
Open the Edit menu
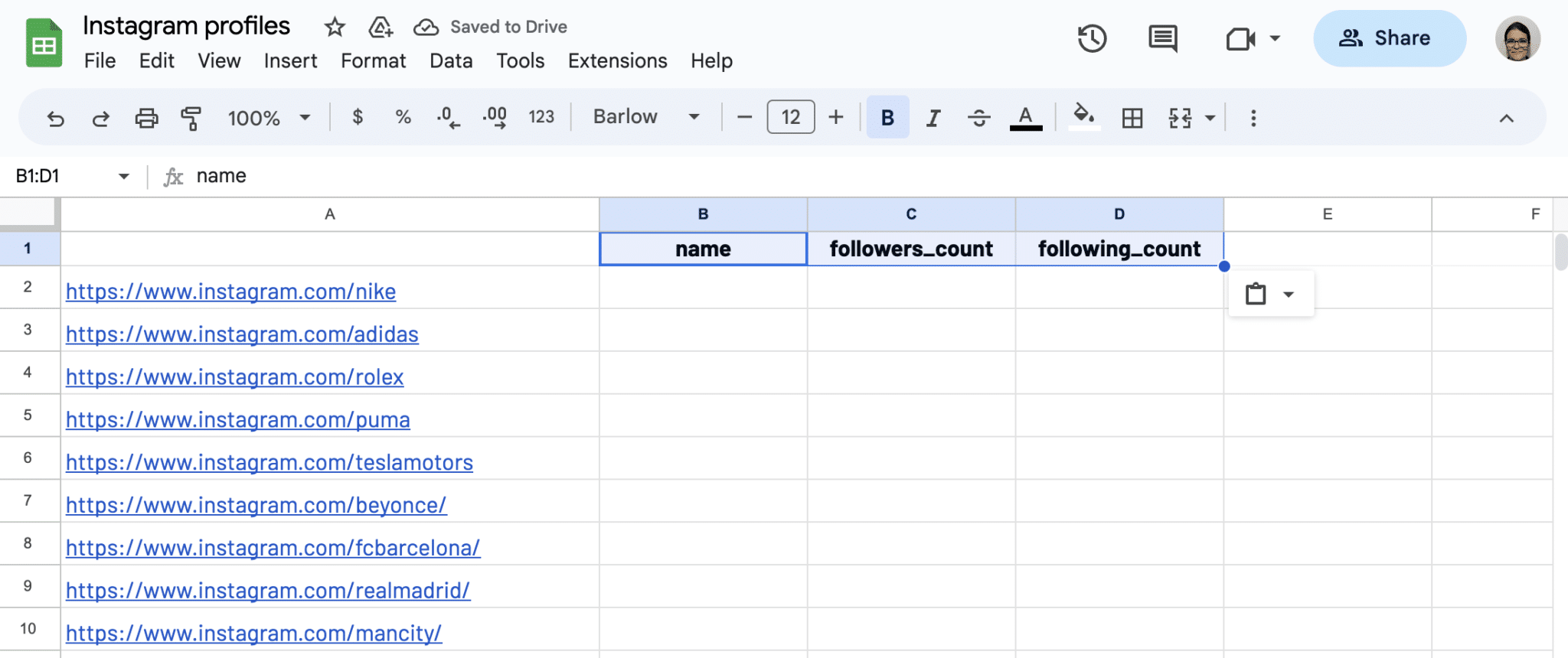(x=157, y=60)
